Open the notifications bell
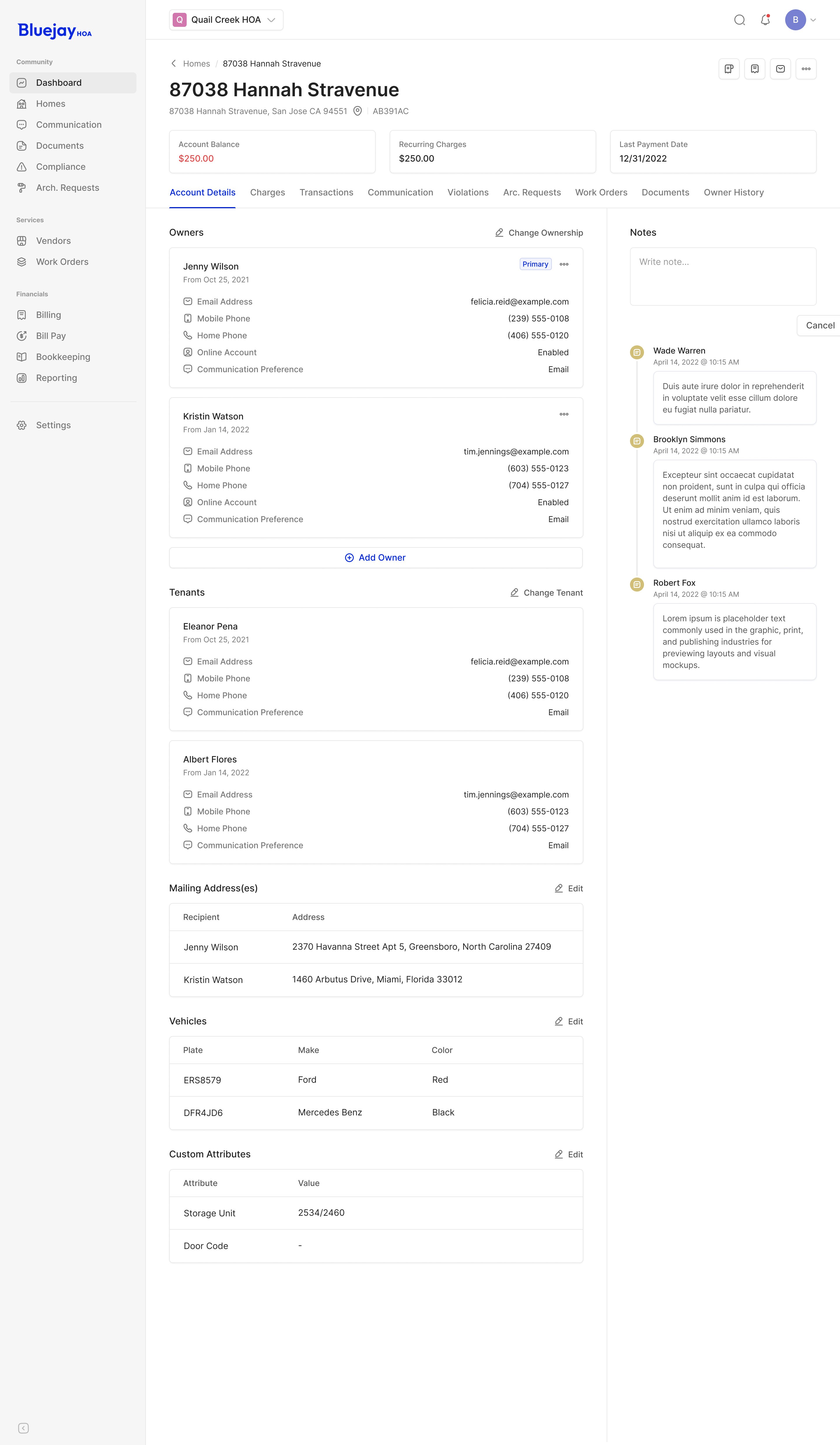The height and width of the screenshot is (1445, 840). tap(765, 20)
